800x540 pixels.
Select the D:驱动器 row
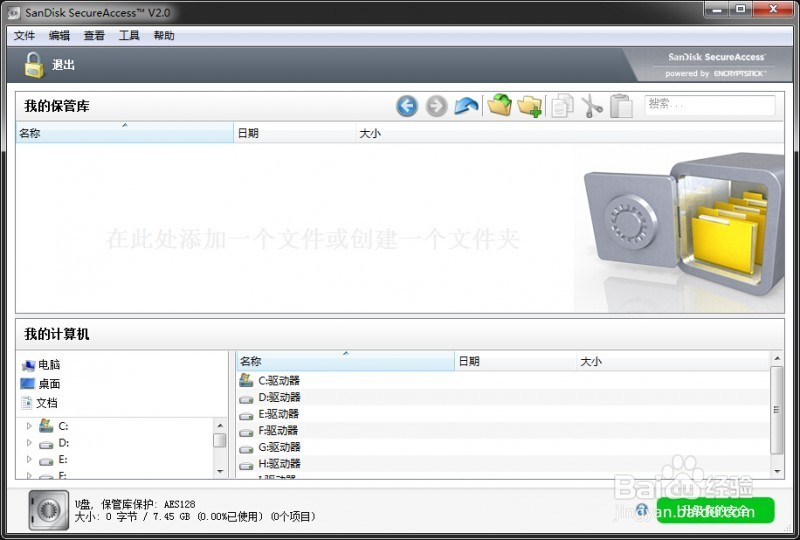[503, 397]
